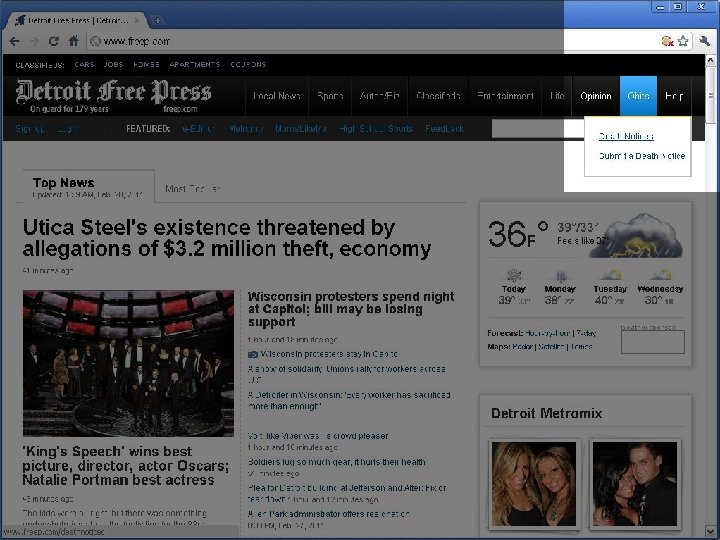Open the wrench settings menu
The height and width of the screenshot is (540, 720).
point(704,41)
